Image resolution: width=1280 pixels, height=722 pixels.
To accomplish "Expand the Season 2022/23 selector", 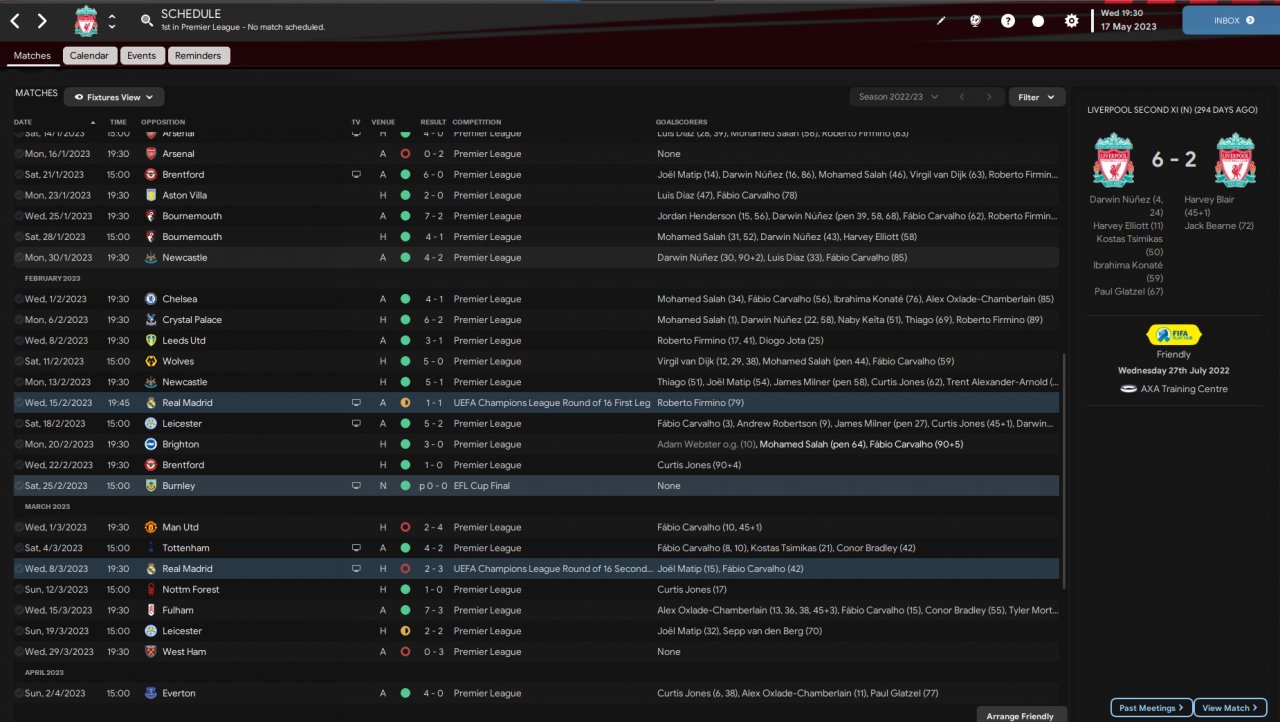I will pos(899,97).
